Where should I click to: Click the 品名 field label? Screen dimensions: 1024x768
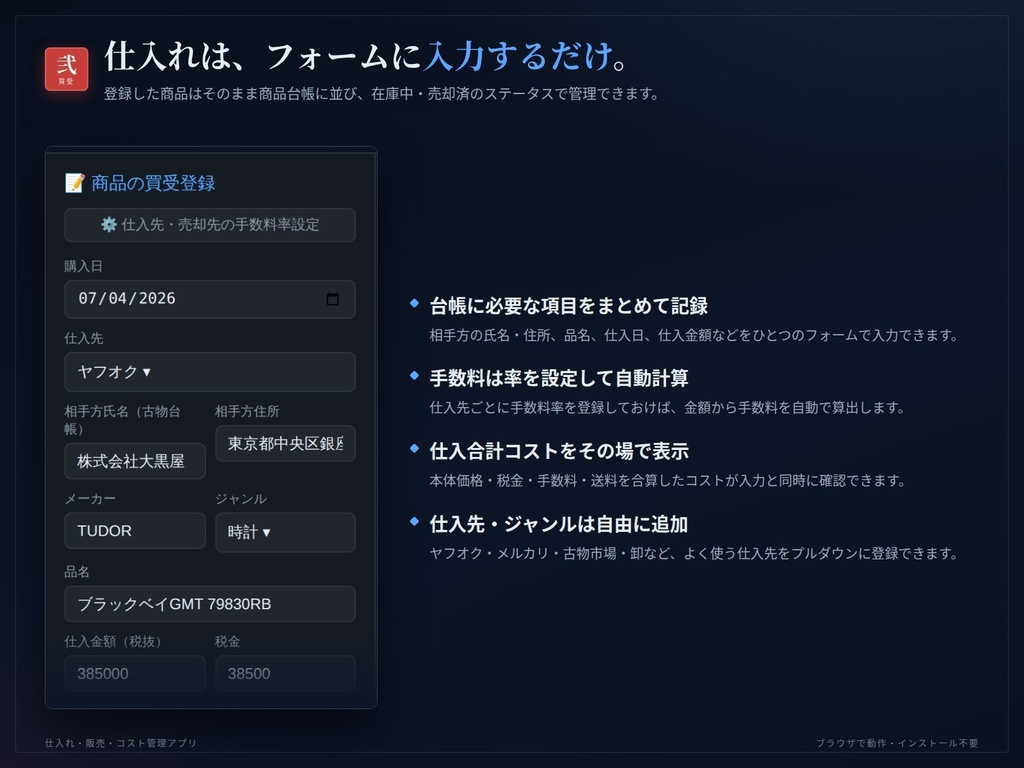pos(77,572)
